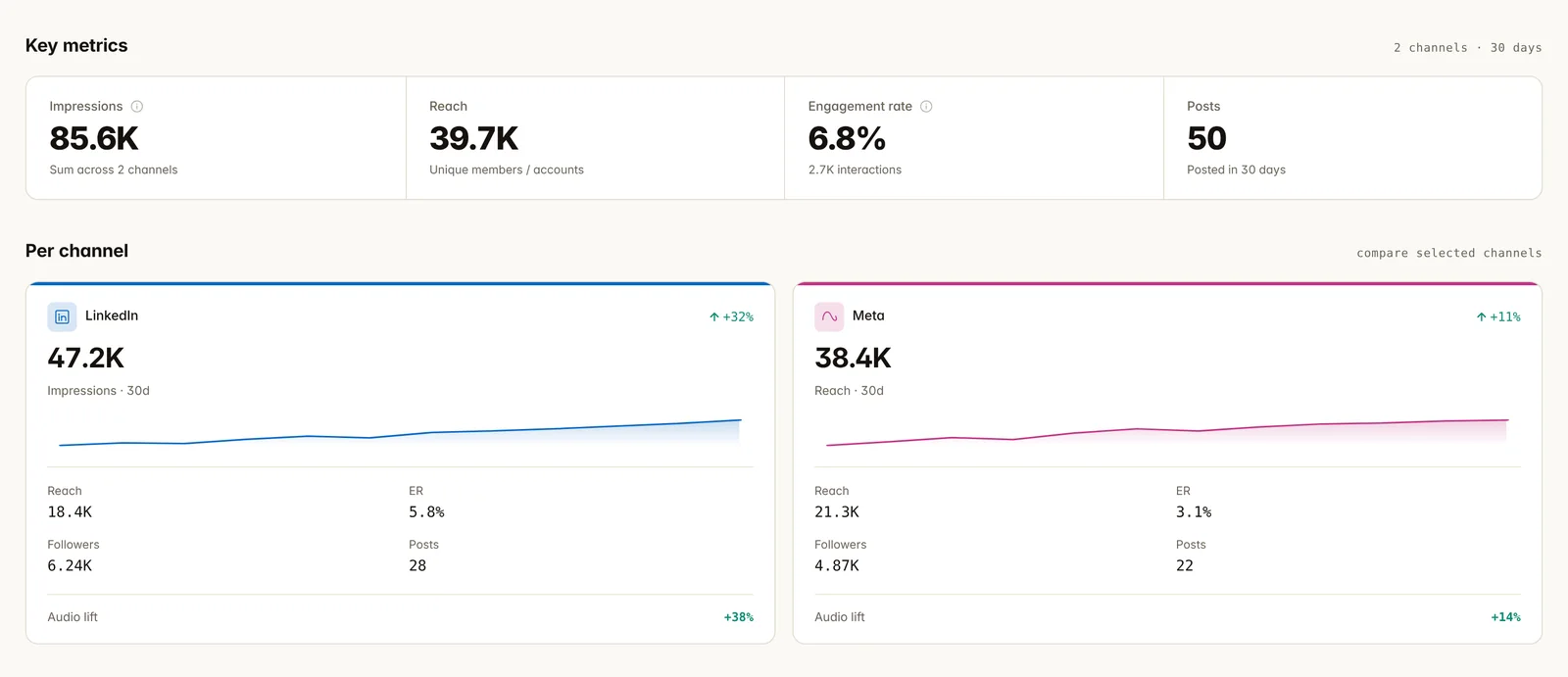Click the LinkedIn Reach value 18.4K
The width and height of the screenshot is (1568, 677).
pos(70,512)
